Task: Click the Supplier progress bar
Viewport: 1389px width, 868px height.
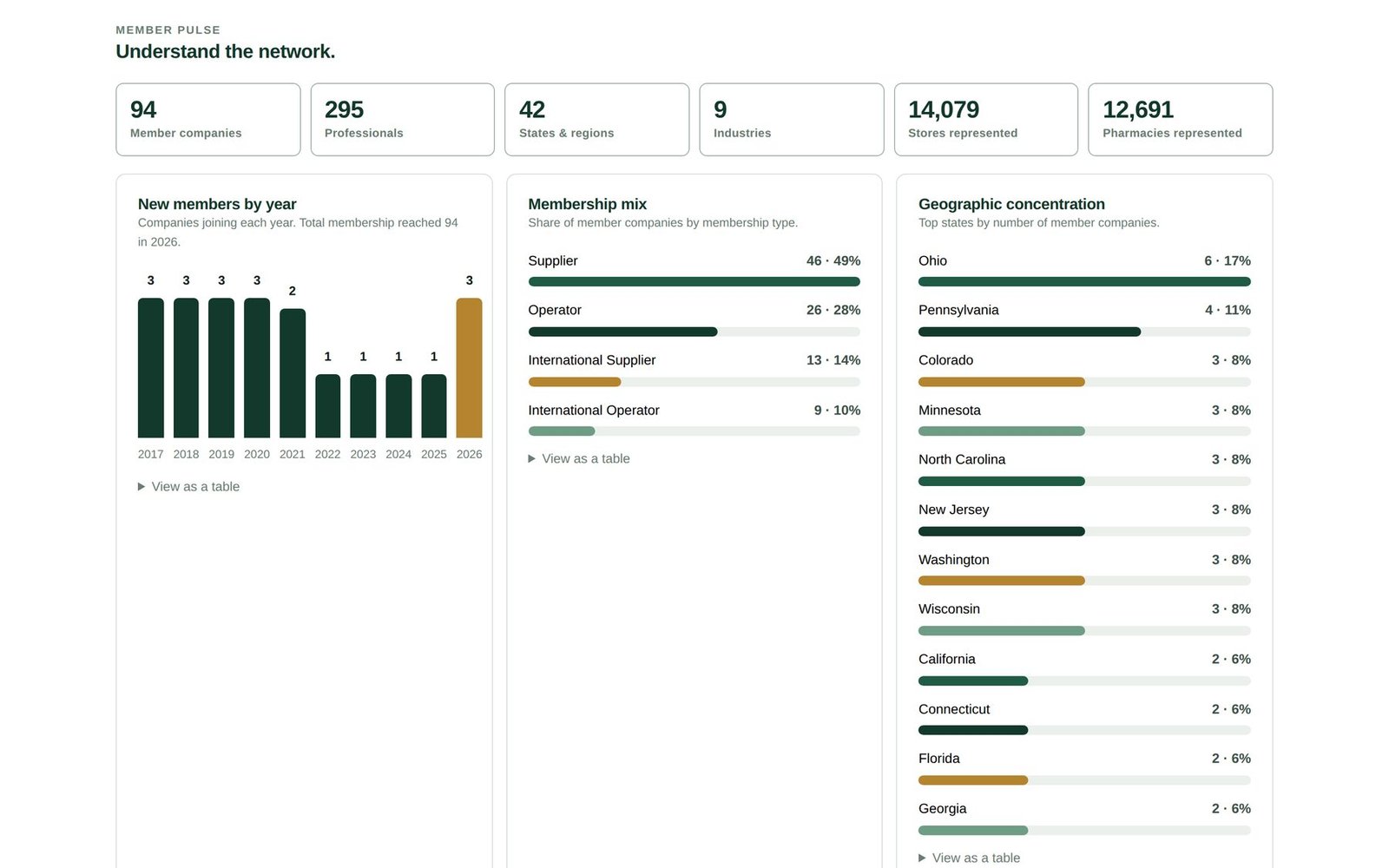Action: coord(694,281)
